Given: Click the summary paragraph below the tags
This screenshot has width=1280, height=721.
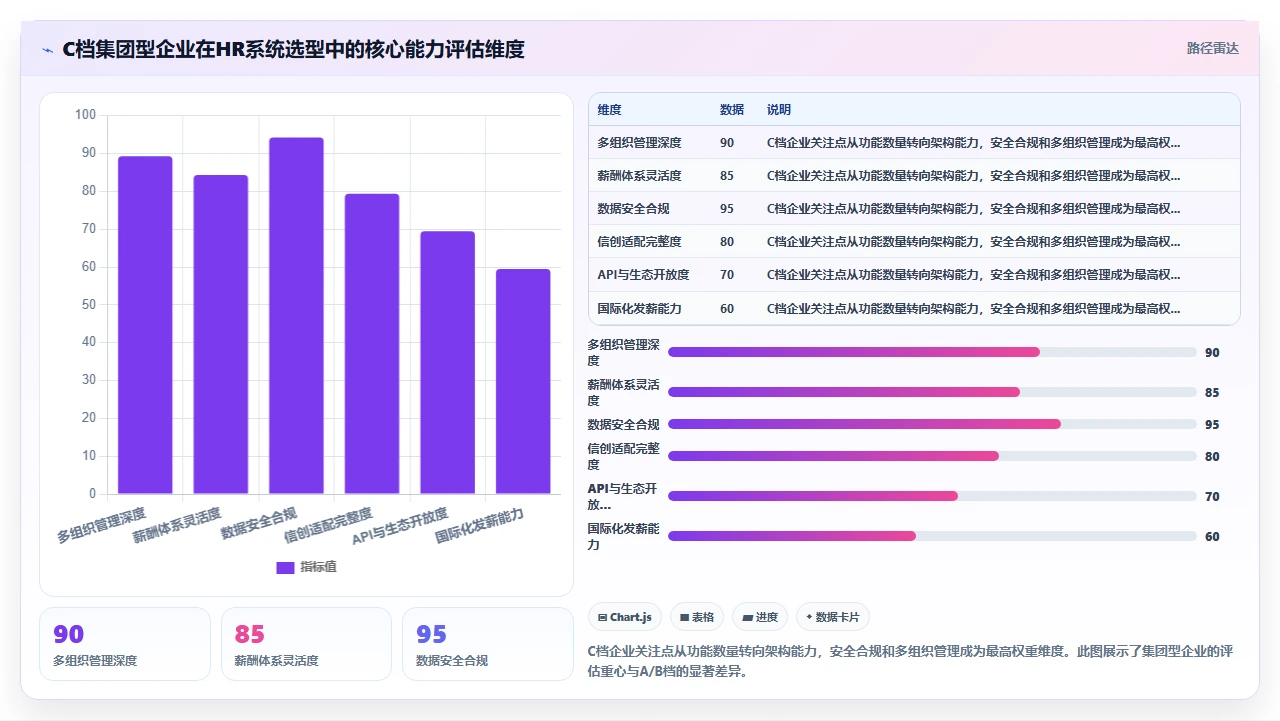Looking at the screenshot, I should tap(909, 661).
